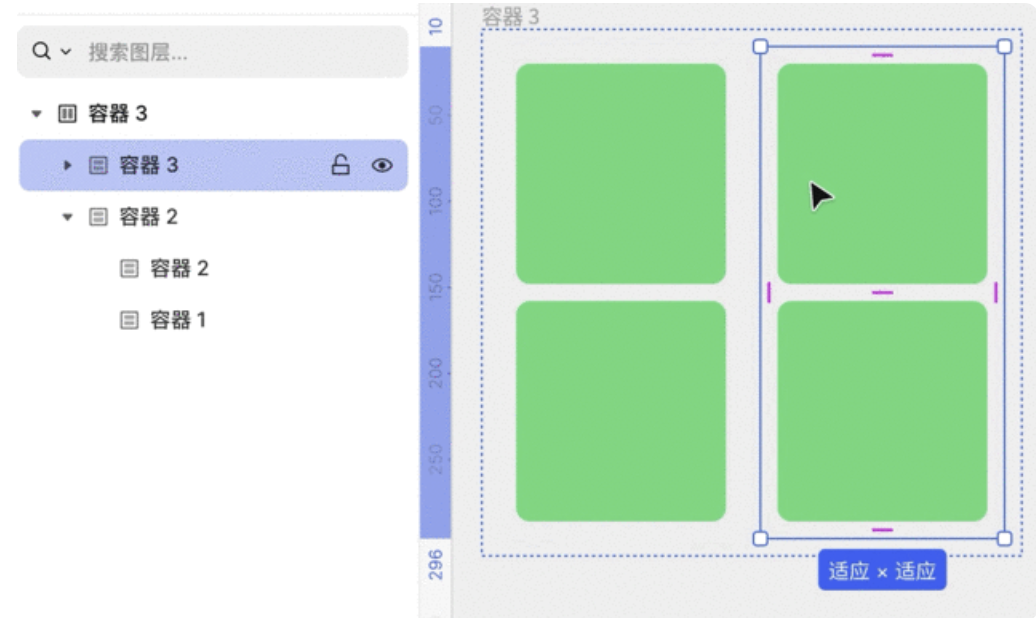
Task: Click the magnifier search icon
Action: click(41, 51)
